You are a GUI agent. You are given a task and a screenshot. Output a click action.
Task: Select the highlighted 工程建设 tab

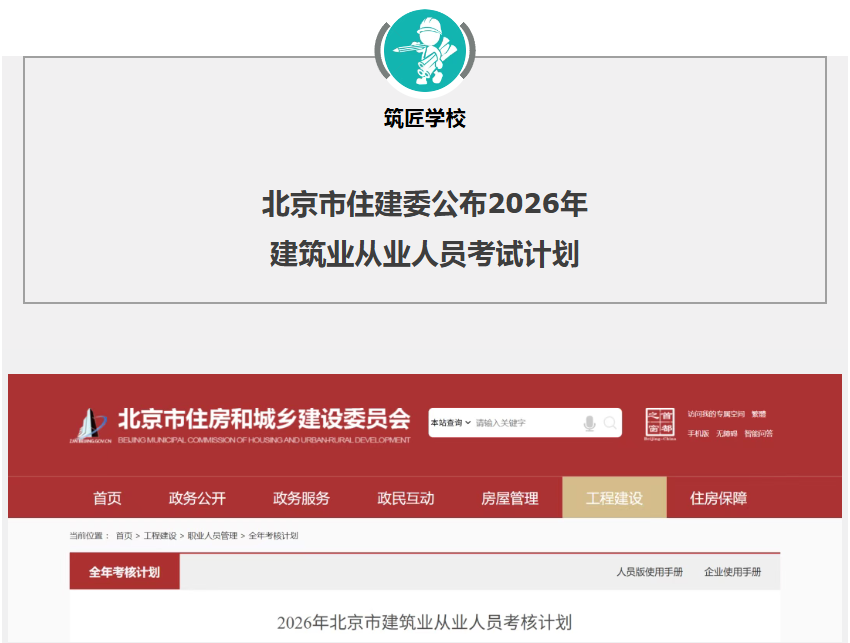(614, 498)
